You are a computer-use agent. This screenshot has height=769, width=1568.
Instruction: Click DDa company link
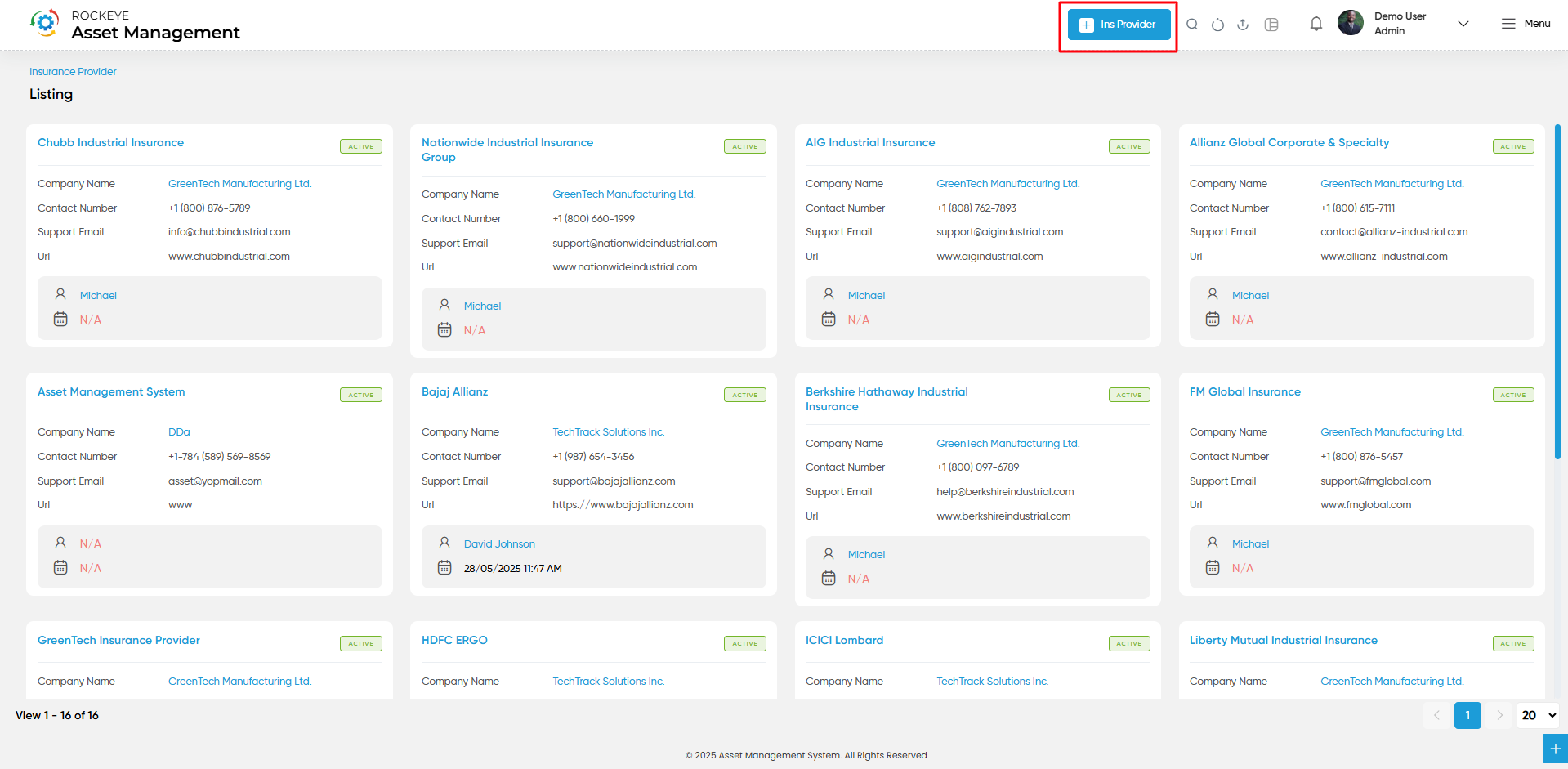click(179, 432)
